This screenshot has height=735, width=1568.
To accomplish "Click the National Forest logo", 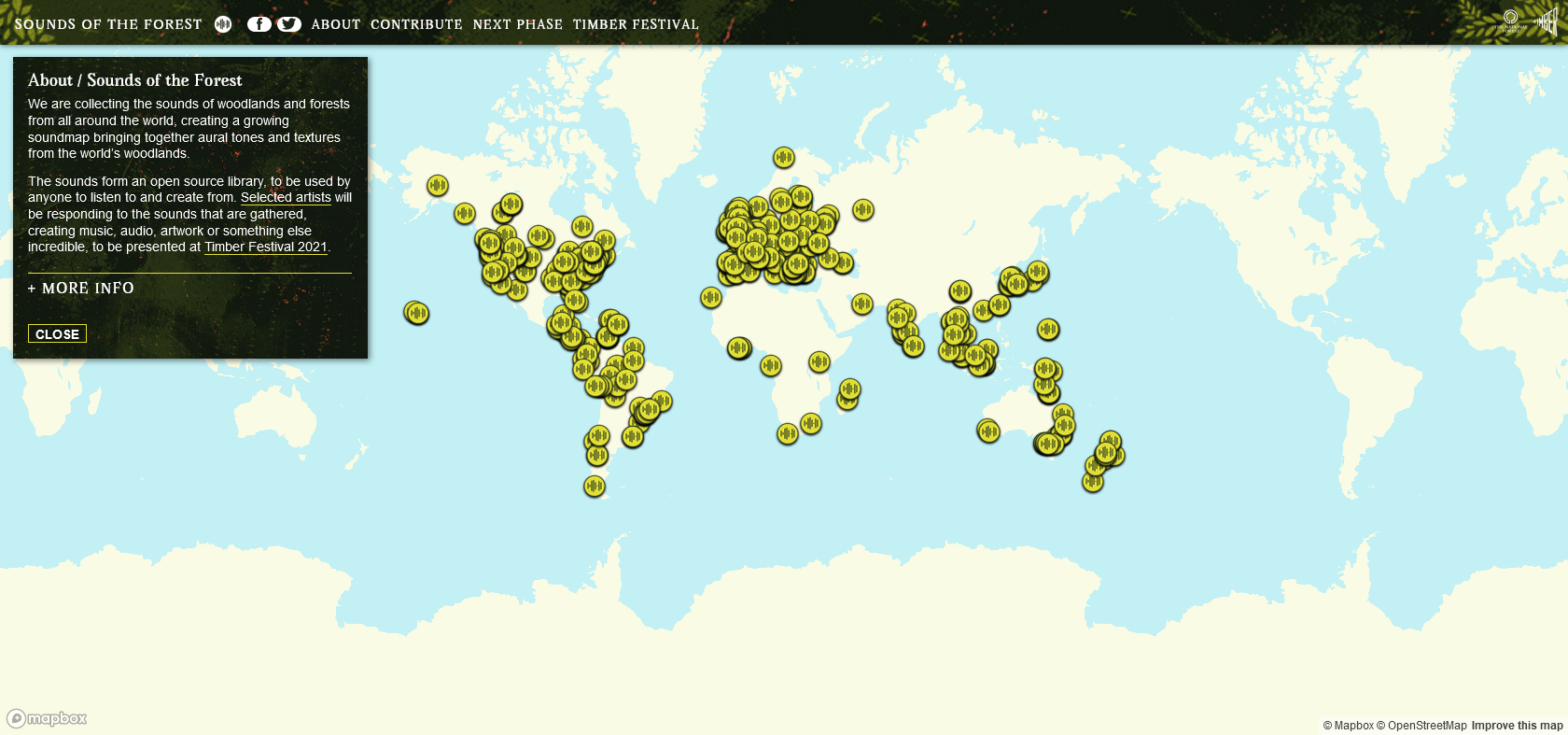I will pos(1510,21).
